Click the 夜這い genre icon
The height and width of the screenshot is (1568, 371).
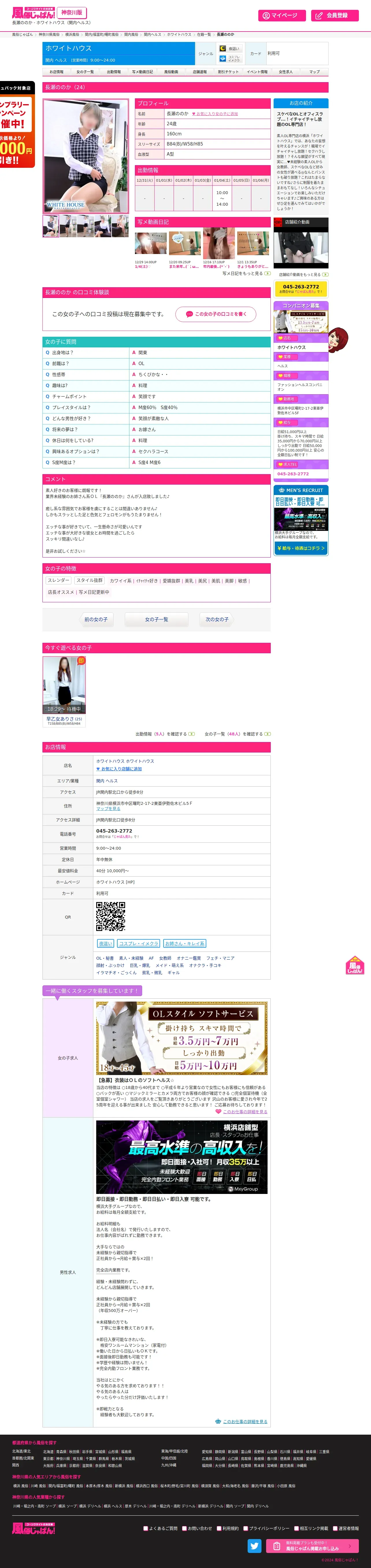coord(231,49)
